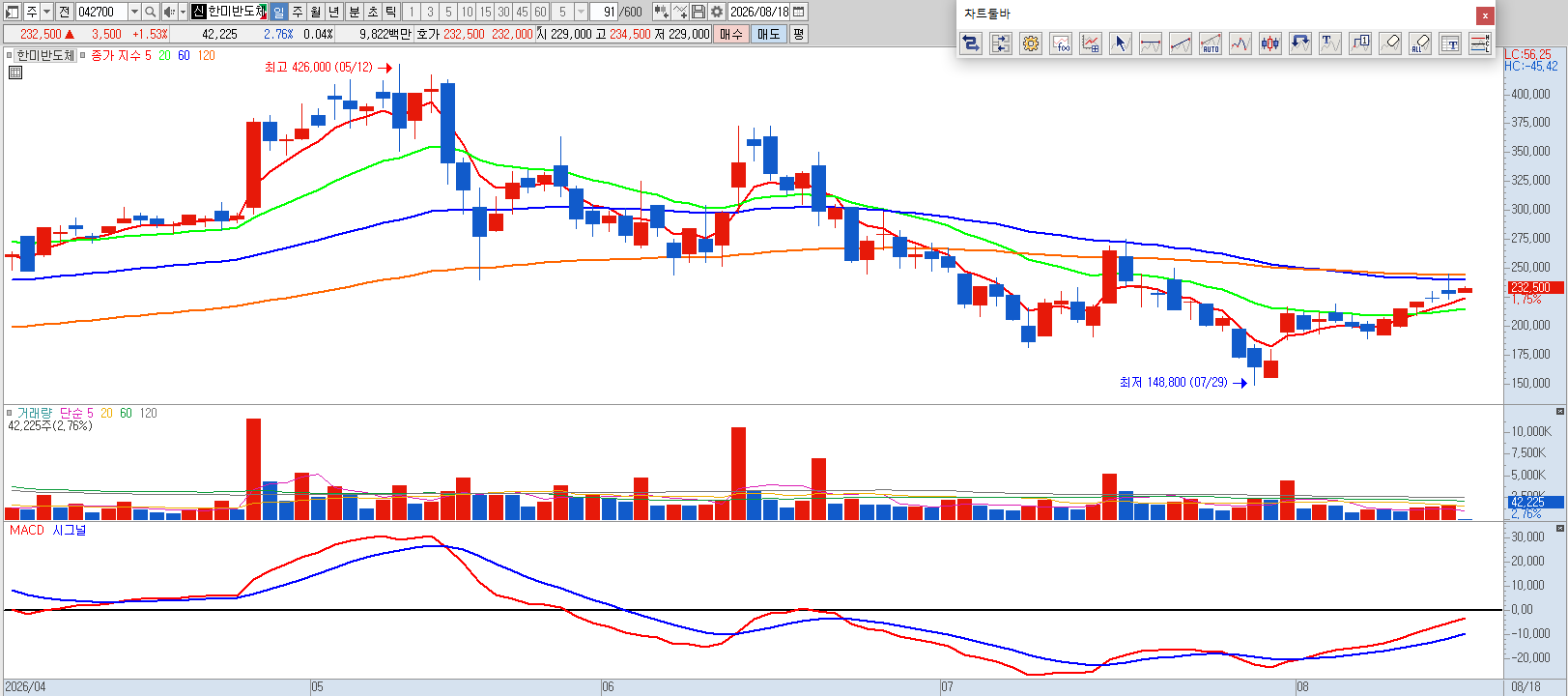Screen dimensions: 1568x696
Task: Click the line-add chart icon
Action: click(680, 12)
